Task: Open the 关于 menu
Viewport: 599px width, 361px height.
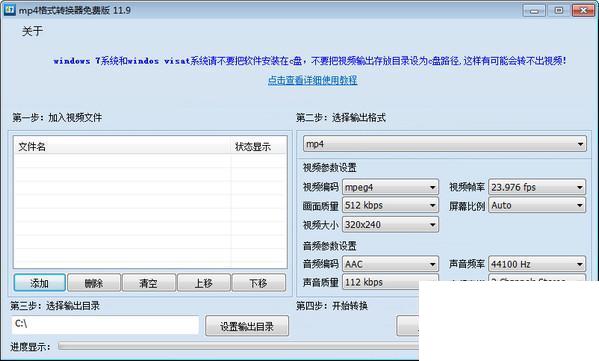Action: click(x=32, y=31)
